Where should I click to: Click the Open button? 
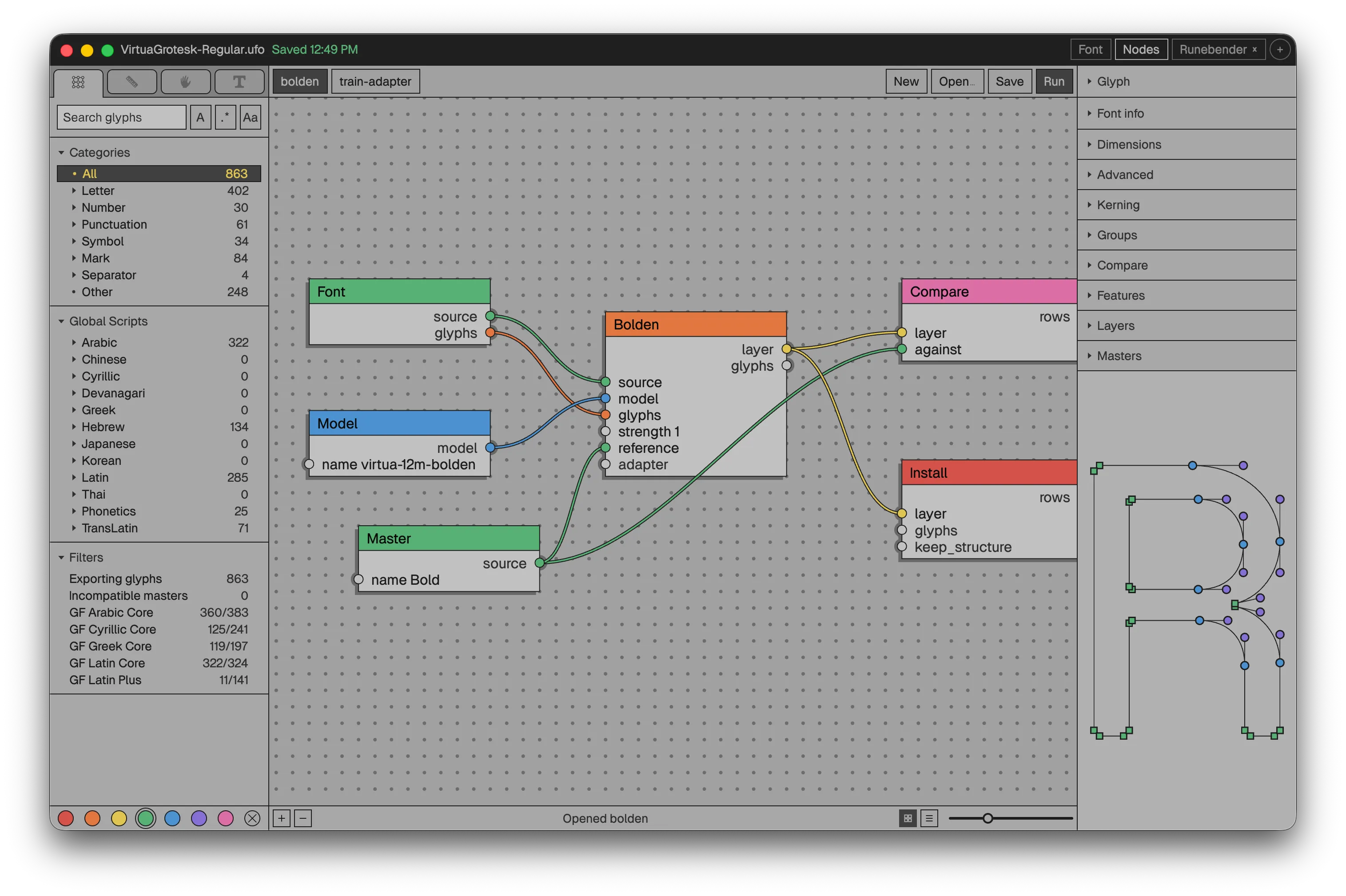click(x=957, y=81)
